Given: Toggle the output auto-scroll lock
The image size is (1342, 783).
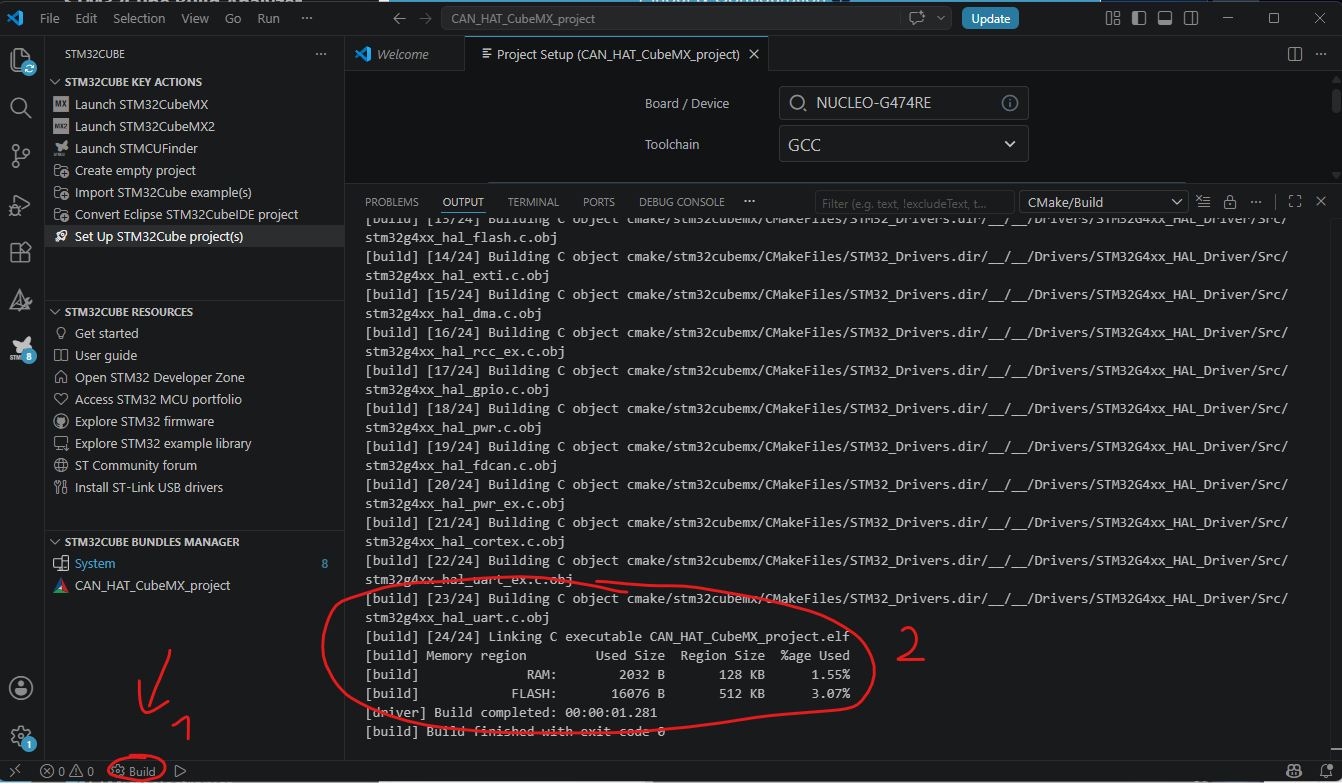Looking at the screenshot, I should (1230, 201).
